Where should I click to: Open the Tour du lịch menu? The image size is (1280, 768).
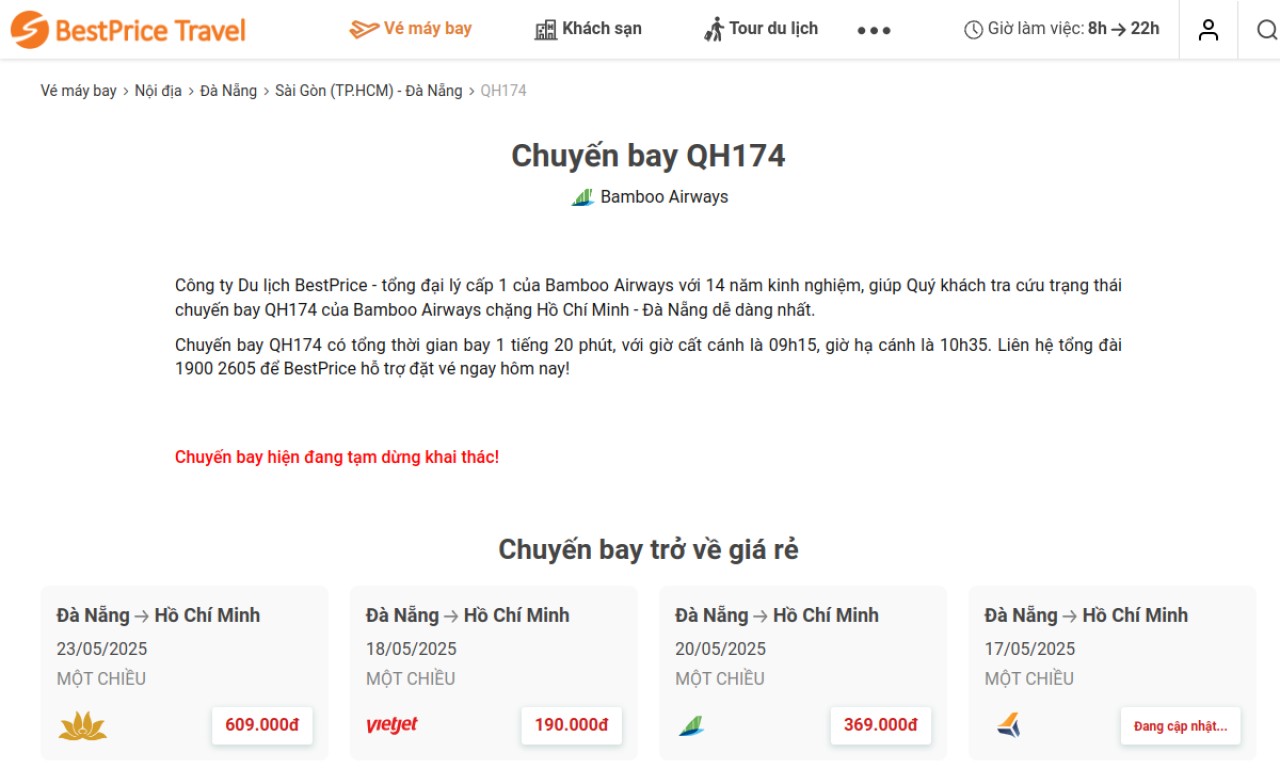coord(760,29)
